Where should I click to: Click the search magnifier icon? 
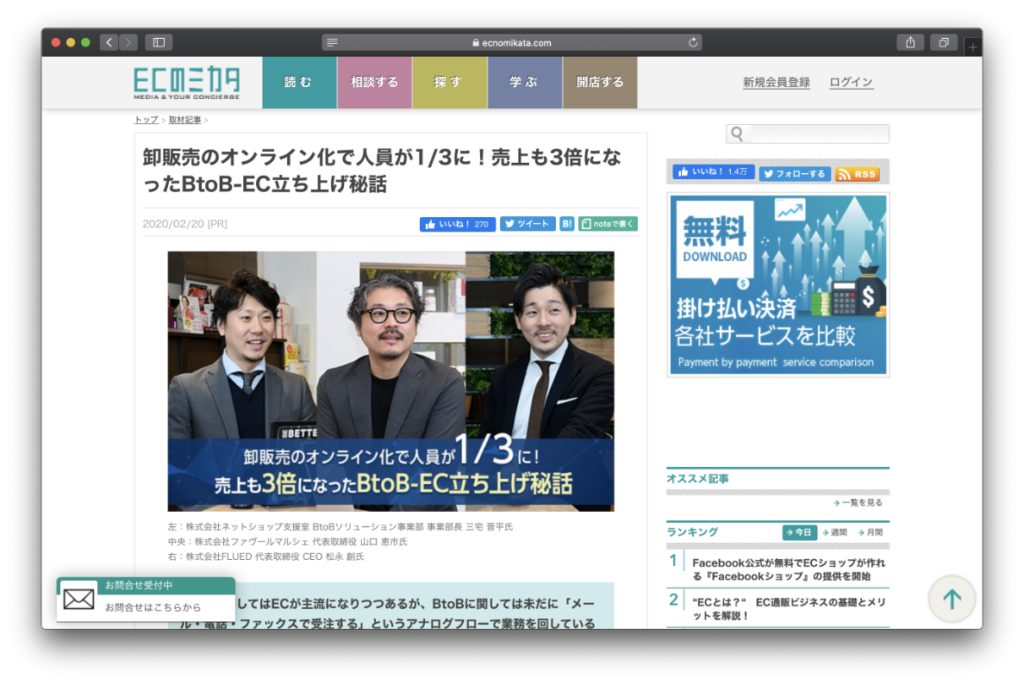(x=737, y=134)
